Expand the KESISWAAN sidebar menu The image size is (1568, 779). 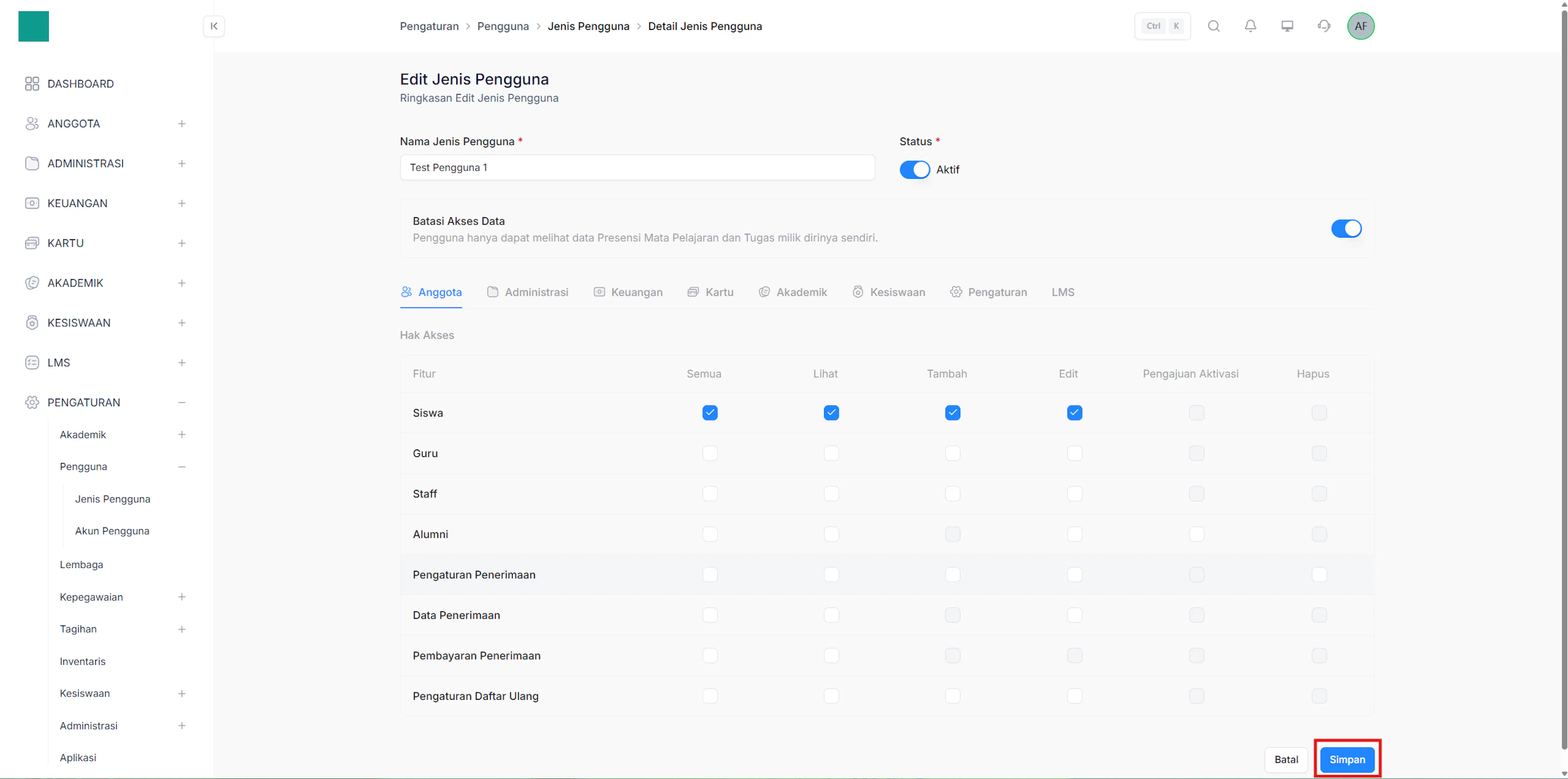click(x=181, y=323)
